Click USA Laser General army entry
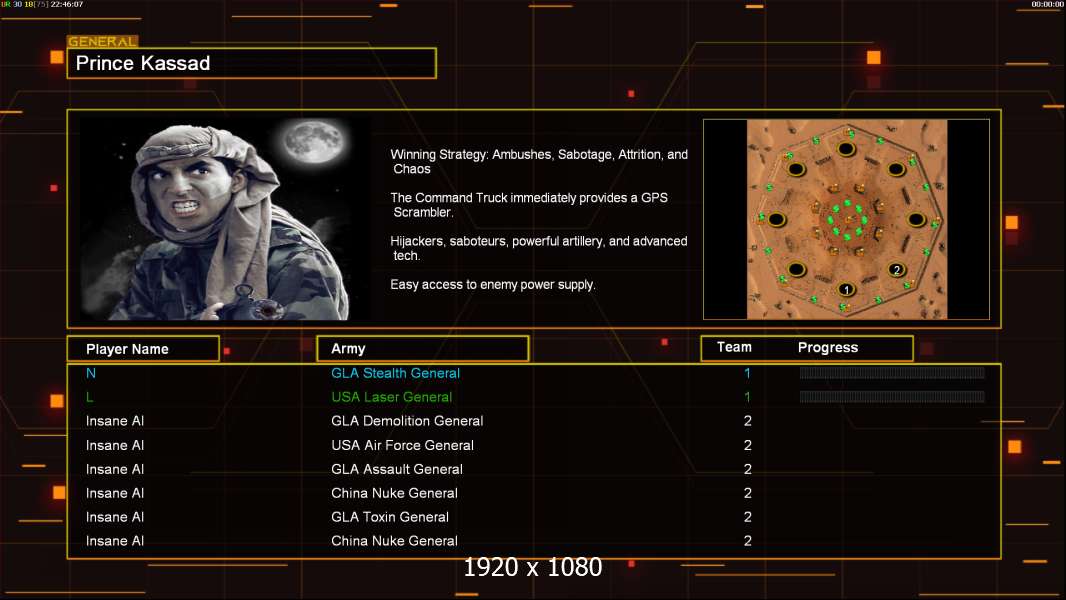The image size is (1066, 600). pyautogui.click(x=392, y=397)
